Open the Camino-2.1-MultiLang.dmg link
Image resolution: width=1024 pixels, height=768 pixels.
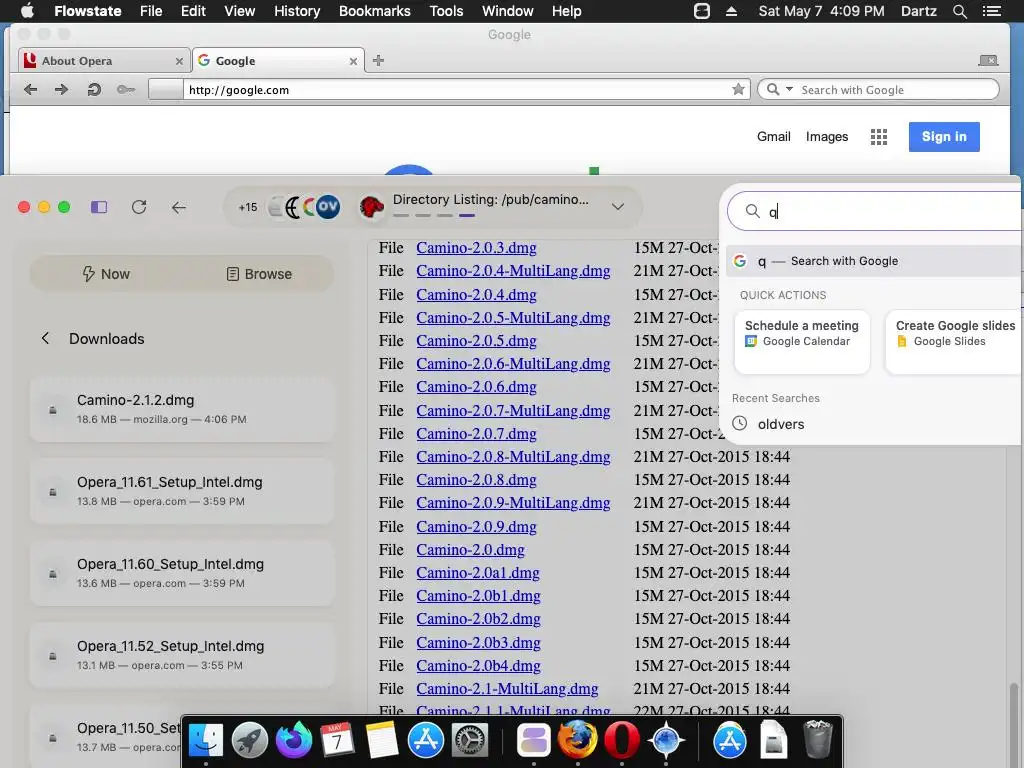(507, 688)
